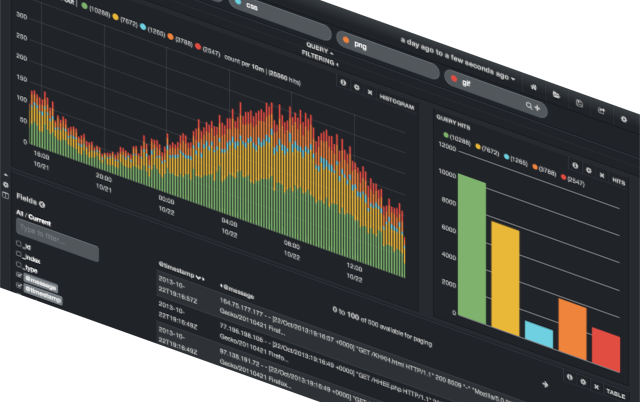The height and width of the screenshot is (402, 640).
Task: Click hits legend entry (7672)
Action: point(487,149)
